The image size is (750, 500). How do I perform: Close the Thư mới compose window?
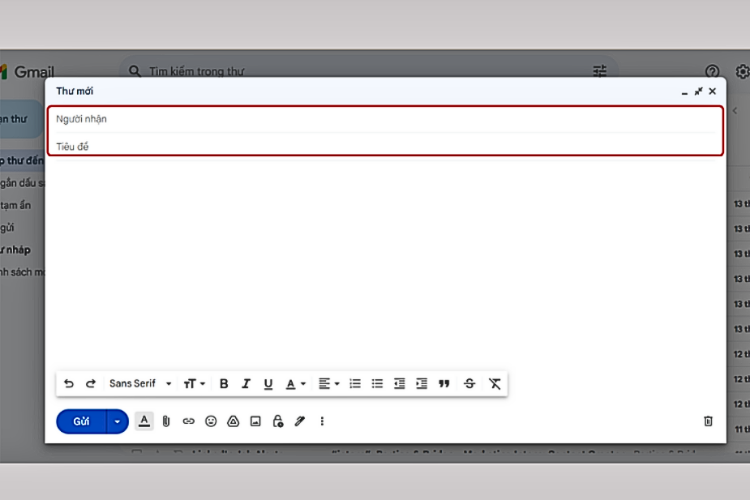pyautogui.click(x=712, y=91)
